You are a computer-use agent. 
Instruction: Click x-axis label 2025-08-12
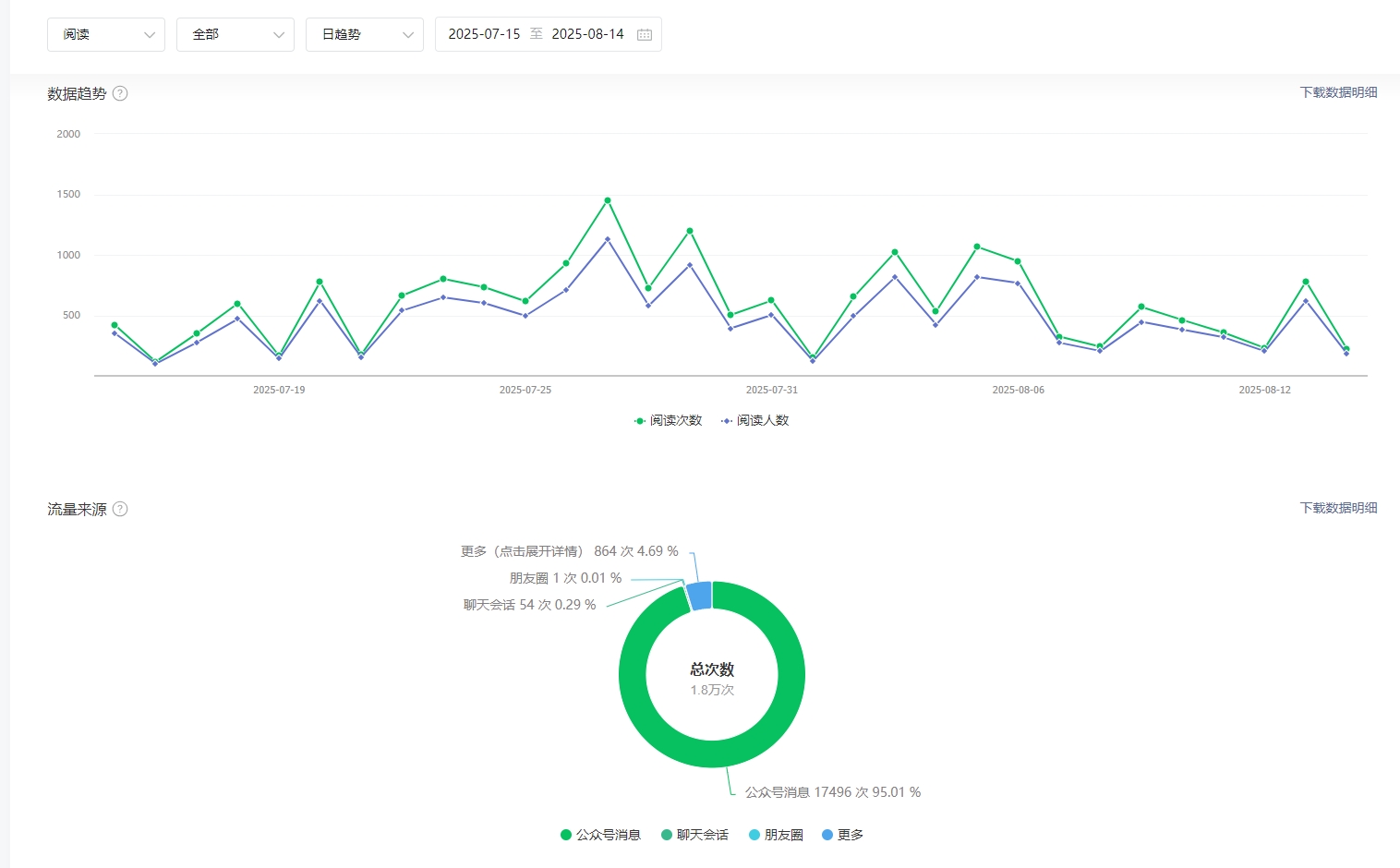pos(1265,390)
